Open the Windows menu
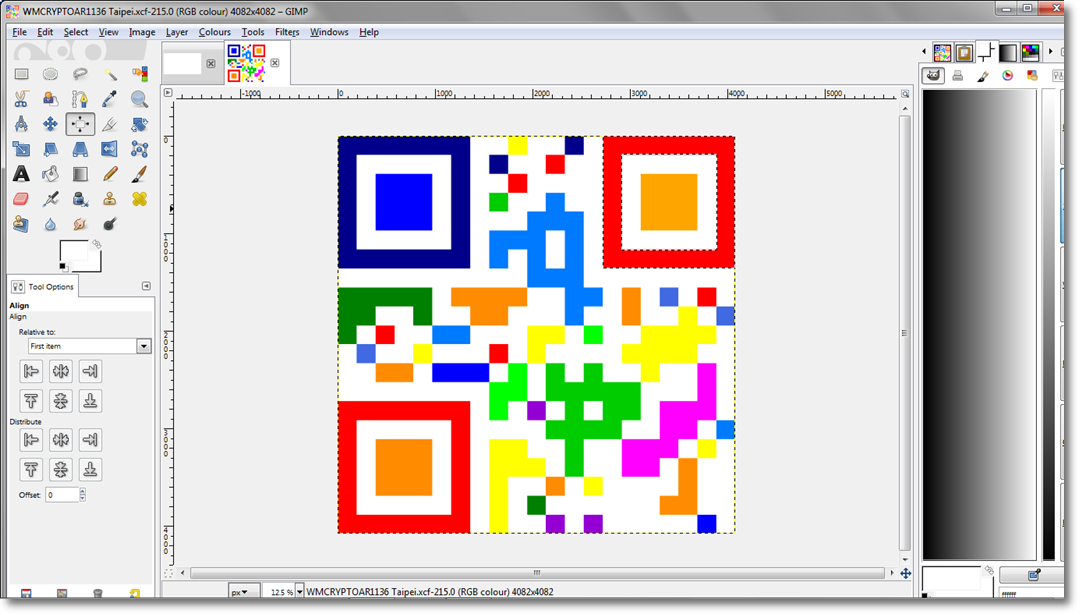Image resolution: width=1080 pixels, height=615 pixels. pyautogui.click(x=329, y=32)
